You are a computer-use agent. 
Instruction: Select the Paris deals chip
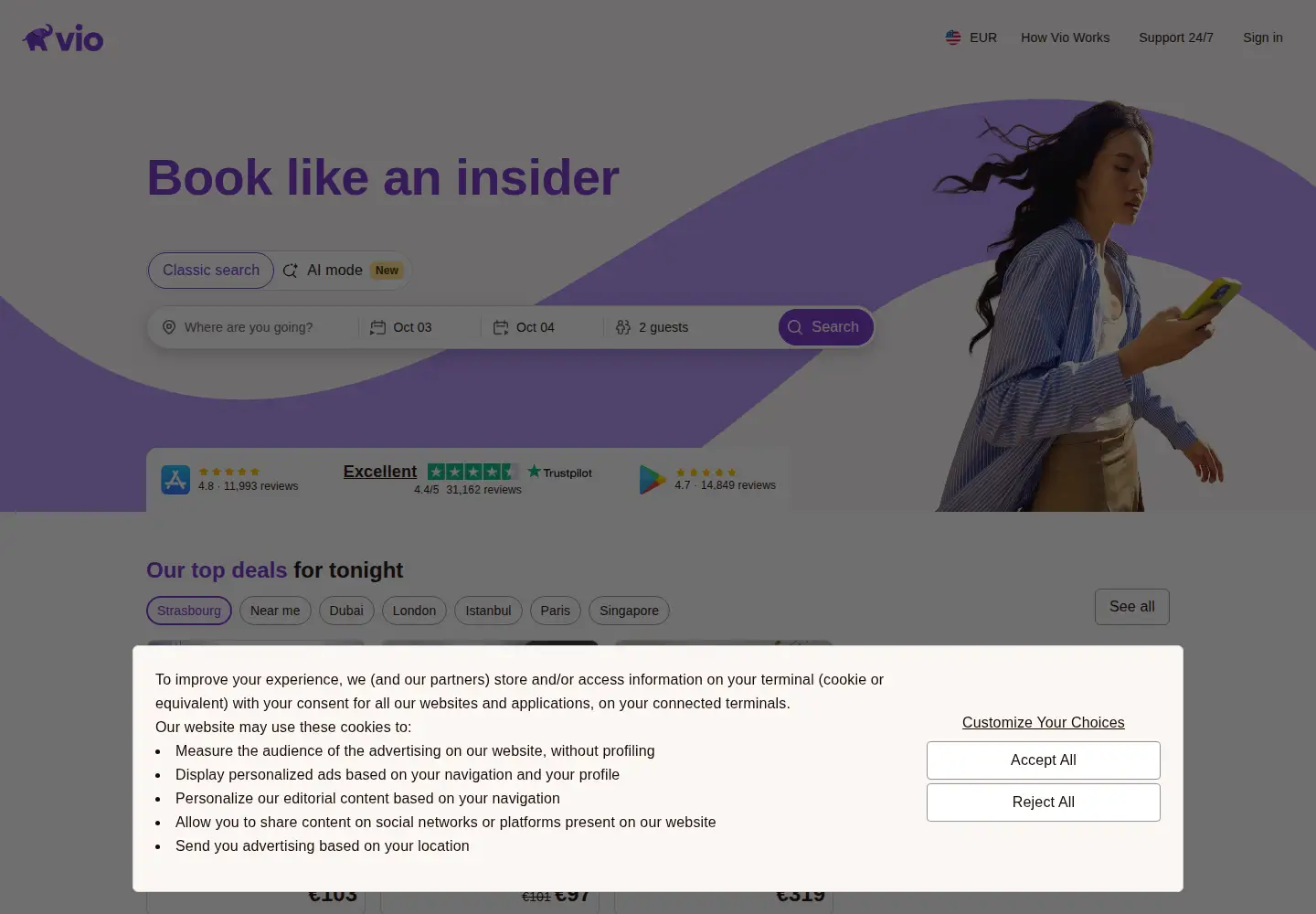coord(555,611)
